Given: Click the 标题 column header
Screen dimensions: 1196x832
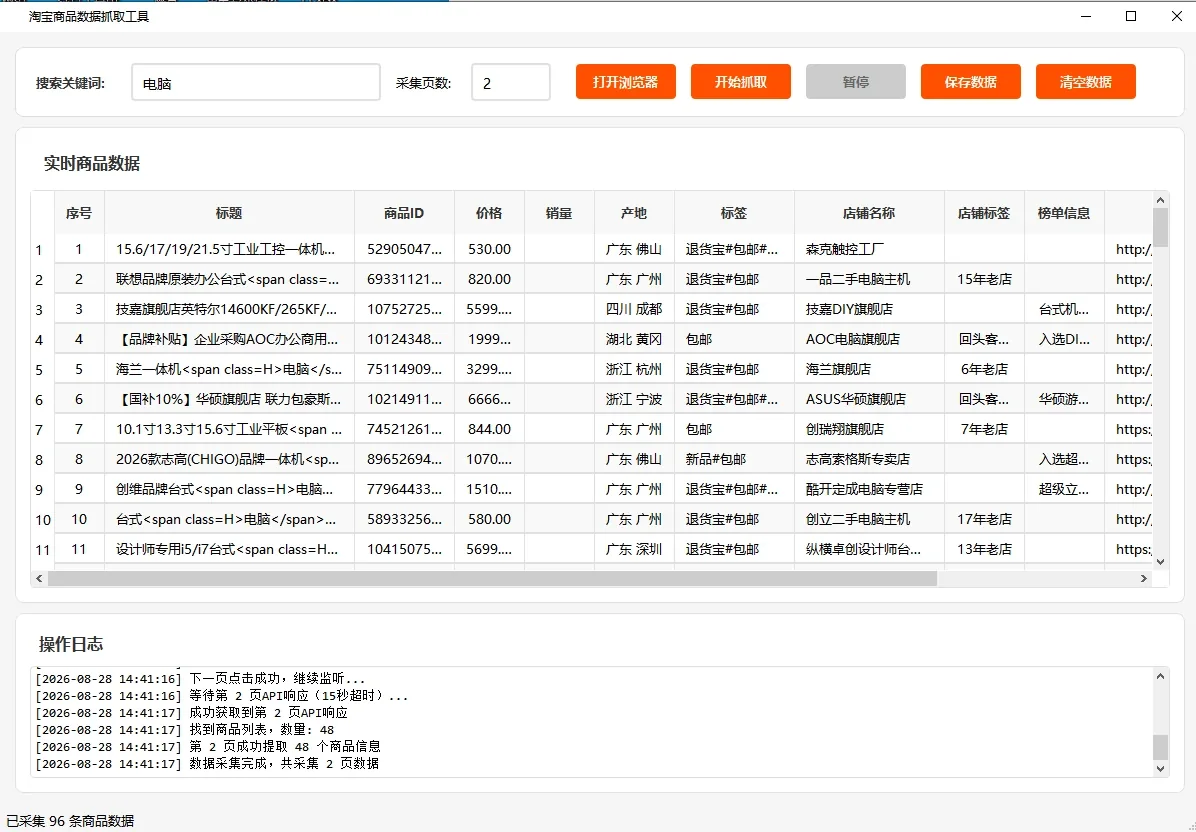Looking at the screenshot, I should (229, 213).
